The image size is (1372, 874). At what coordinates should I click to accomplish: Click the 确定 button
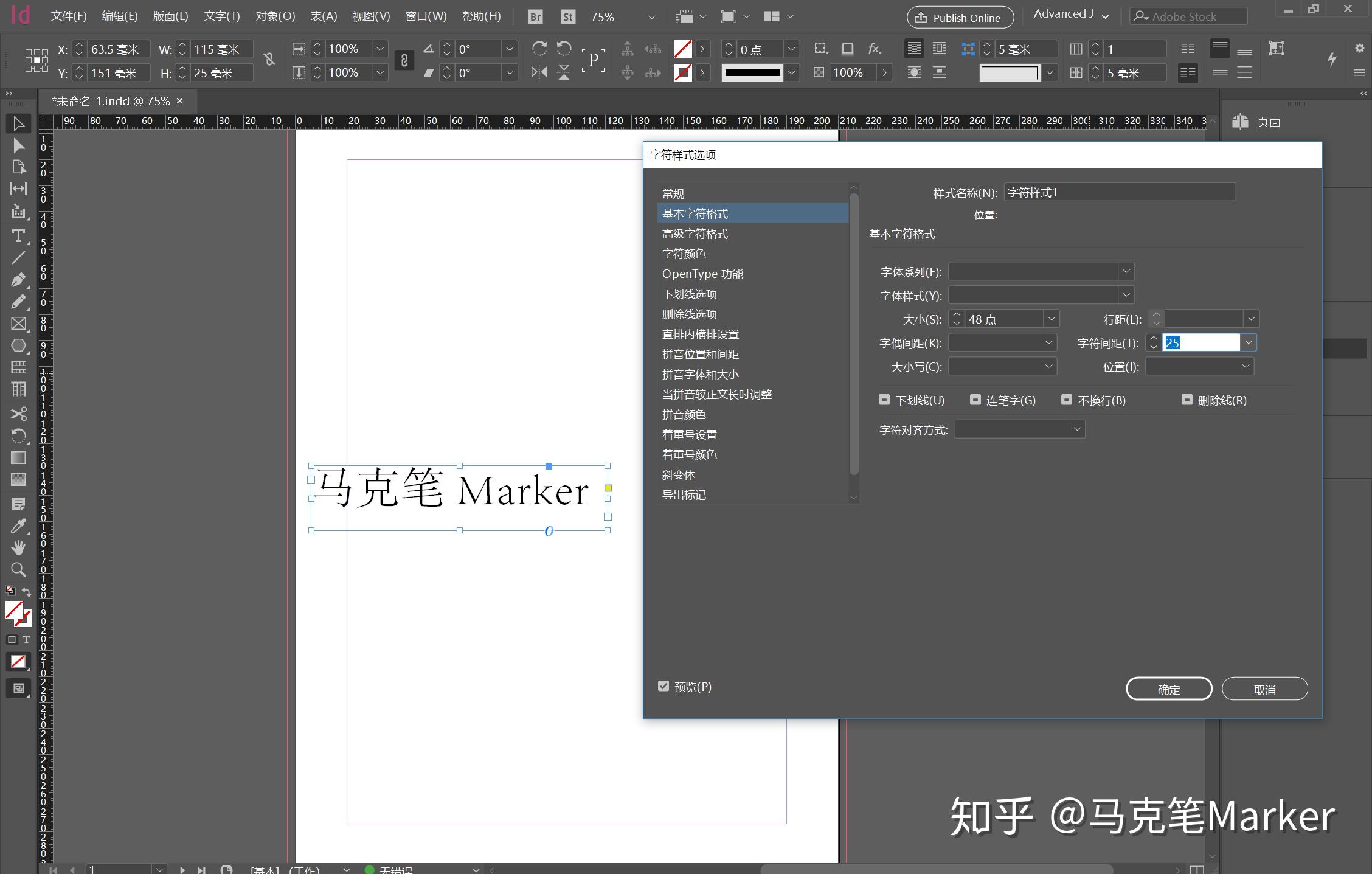click(1168, 688)
